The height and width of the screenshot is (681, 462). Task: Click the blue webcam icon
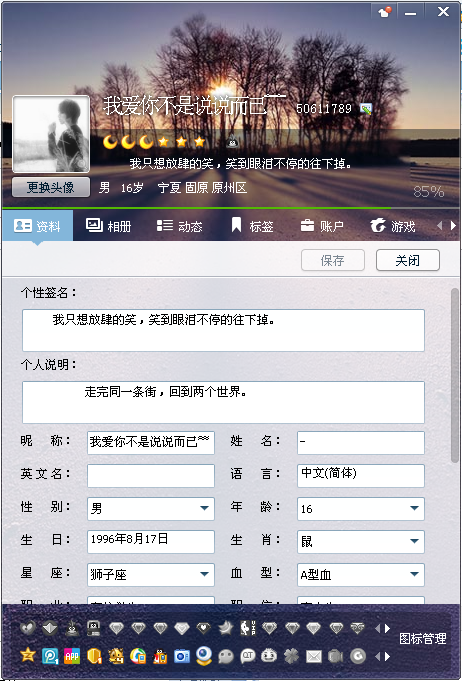[x=204, y=656]
